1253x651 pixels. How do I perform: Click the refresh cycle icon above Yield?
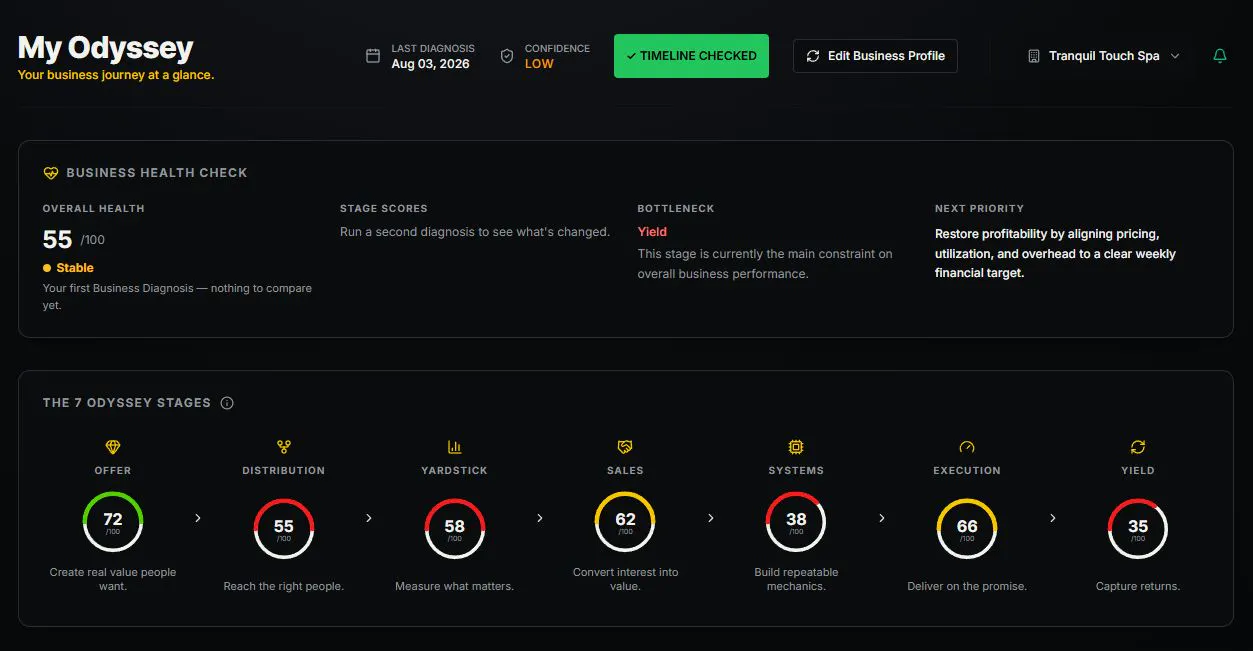tap(1138, 447)
